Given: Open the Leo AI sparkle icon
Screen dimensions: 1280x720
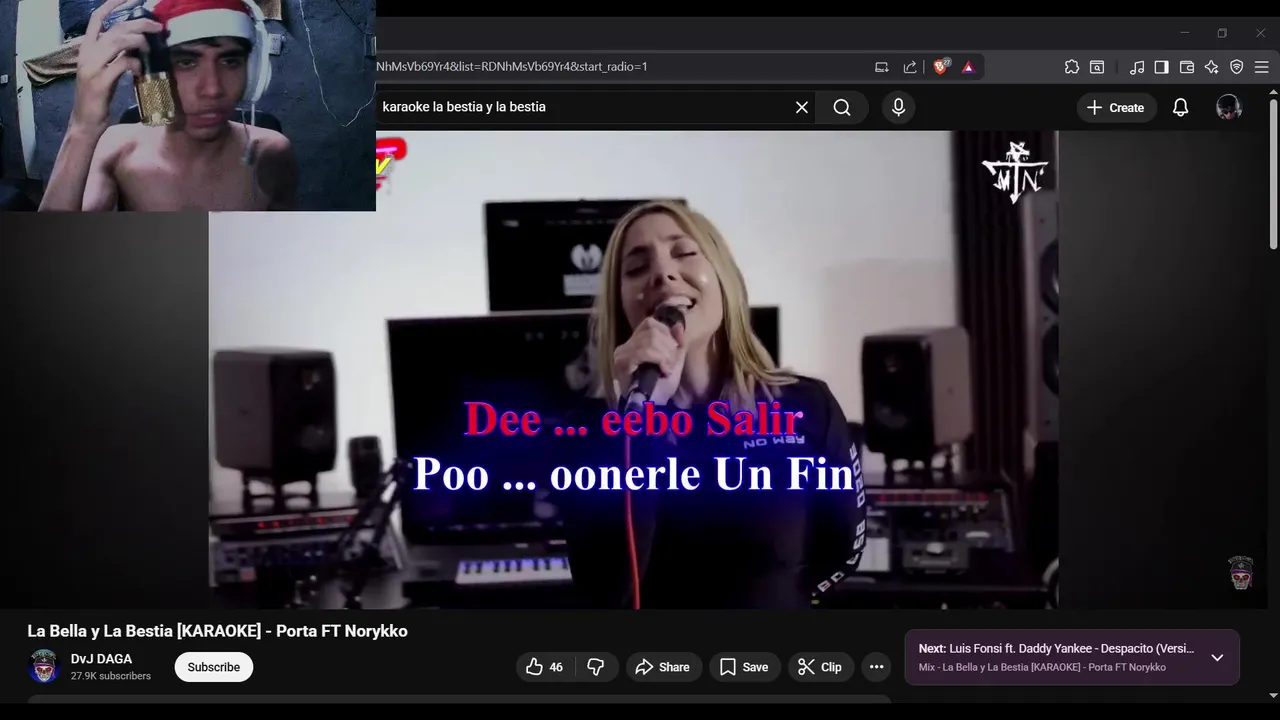Looking at the screenshot, I should (1212, 67).
